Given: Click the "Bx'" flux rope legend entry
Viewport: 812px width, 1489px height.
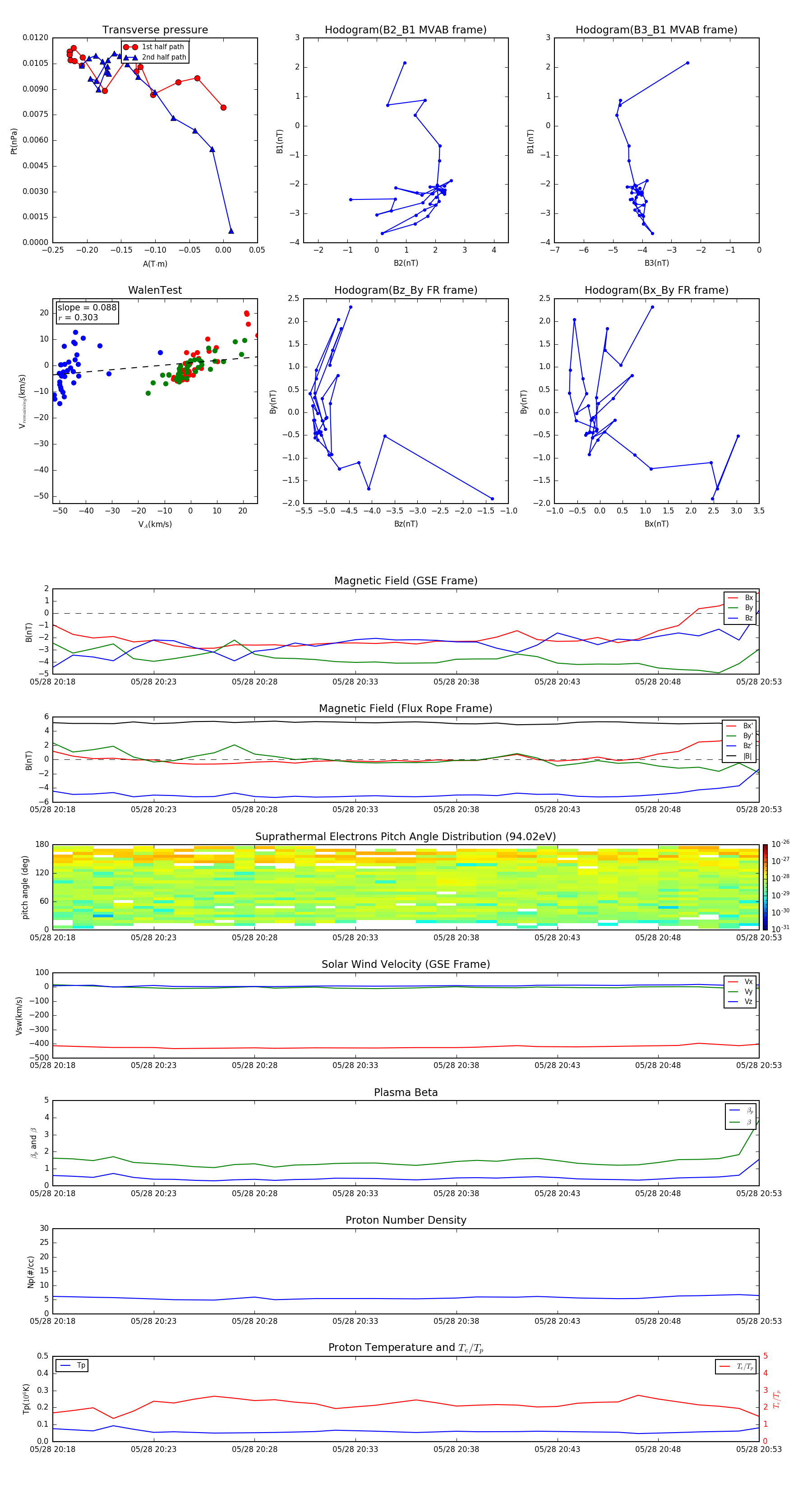Looking at the screenshot, I should (740, 726).
